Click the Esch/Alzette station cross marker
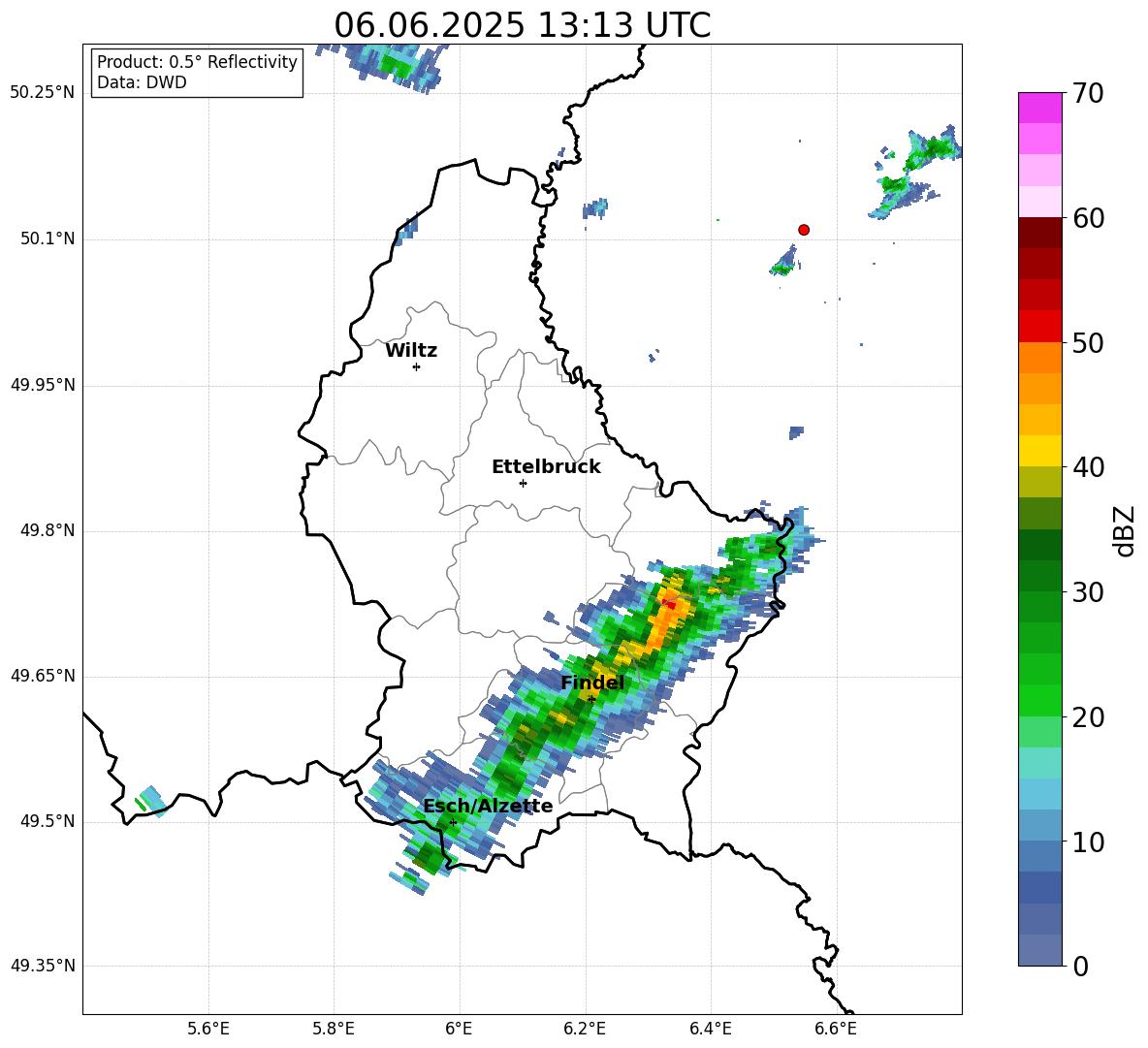This screenshot has height=1048, width=1148. (x=453, y=822)
